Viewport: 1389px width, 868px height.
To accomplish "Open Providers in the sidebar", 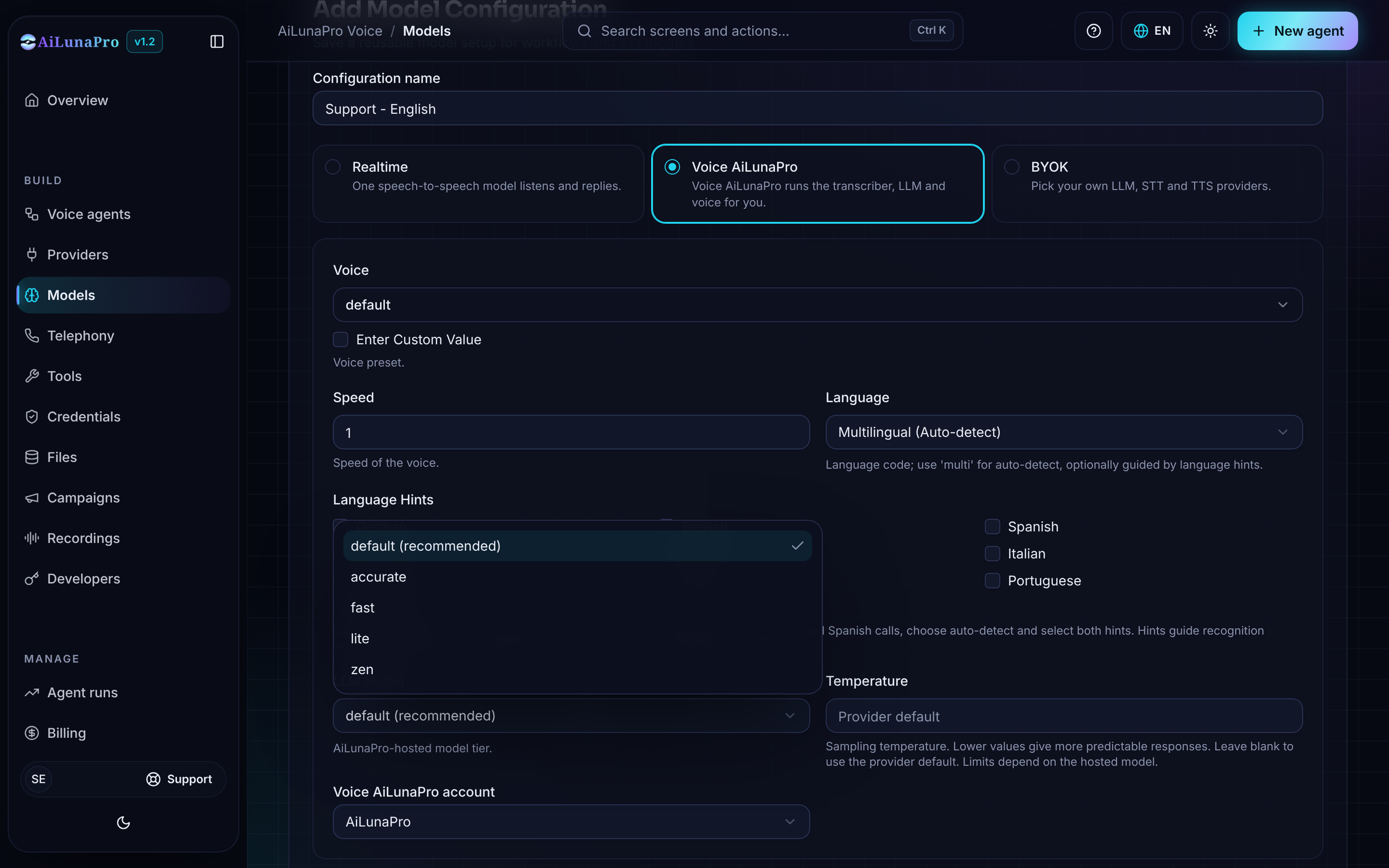I will click(x=123, y=255).
